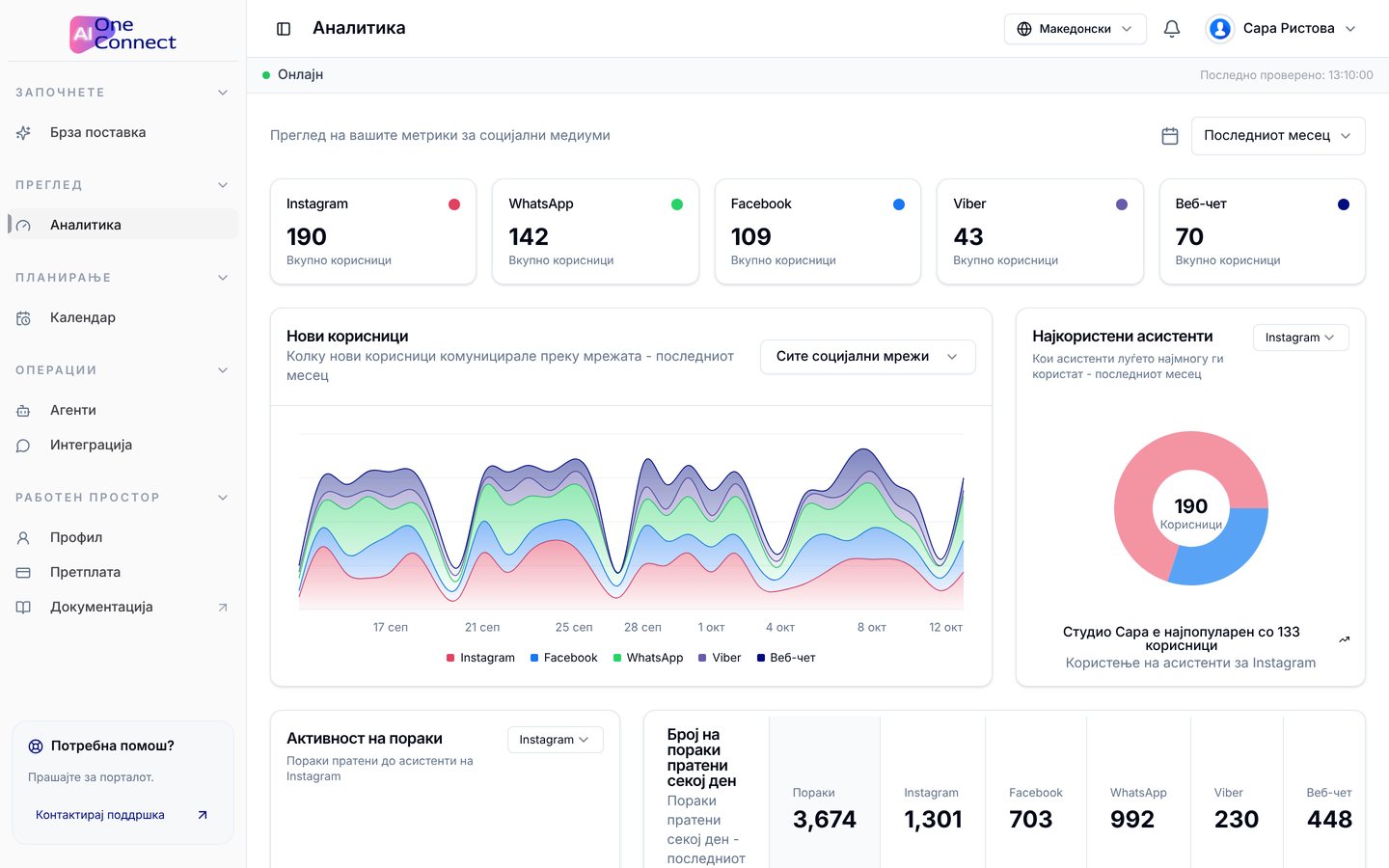Image resolution: width=1389 pixels, height=868 pixels.
Task: Open the AI One Connect logo
Action: point(123,34)
